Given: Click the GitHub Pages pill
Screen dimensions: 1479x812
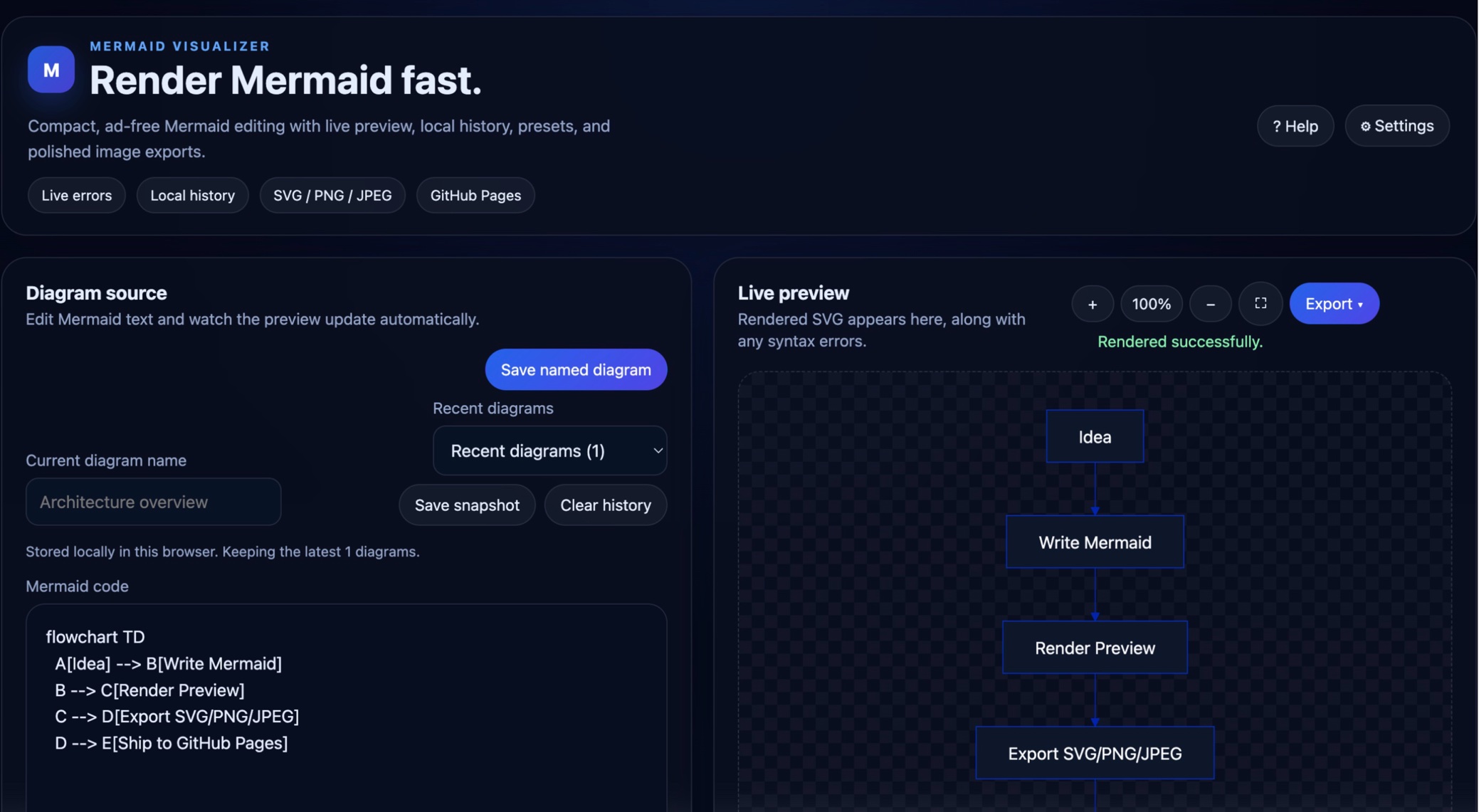Looking at the screenshot, I should [x=475, y=195].
